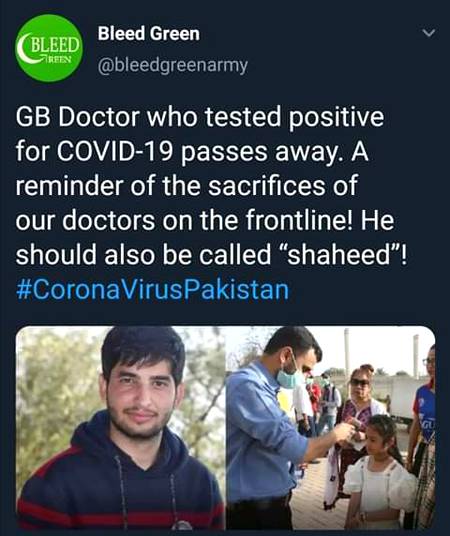The height and width of the screenshot is (536, 450).
Task: View photo of masked doctor screening people
Action: pos(330,428)
